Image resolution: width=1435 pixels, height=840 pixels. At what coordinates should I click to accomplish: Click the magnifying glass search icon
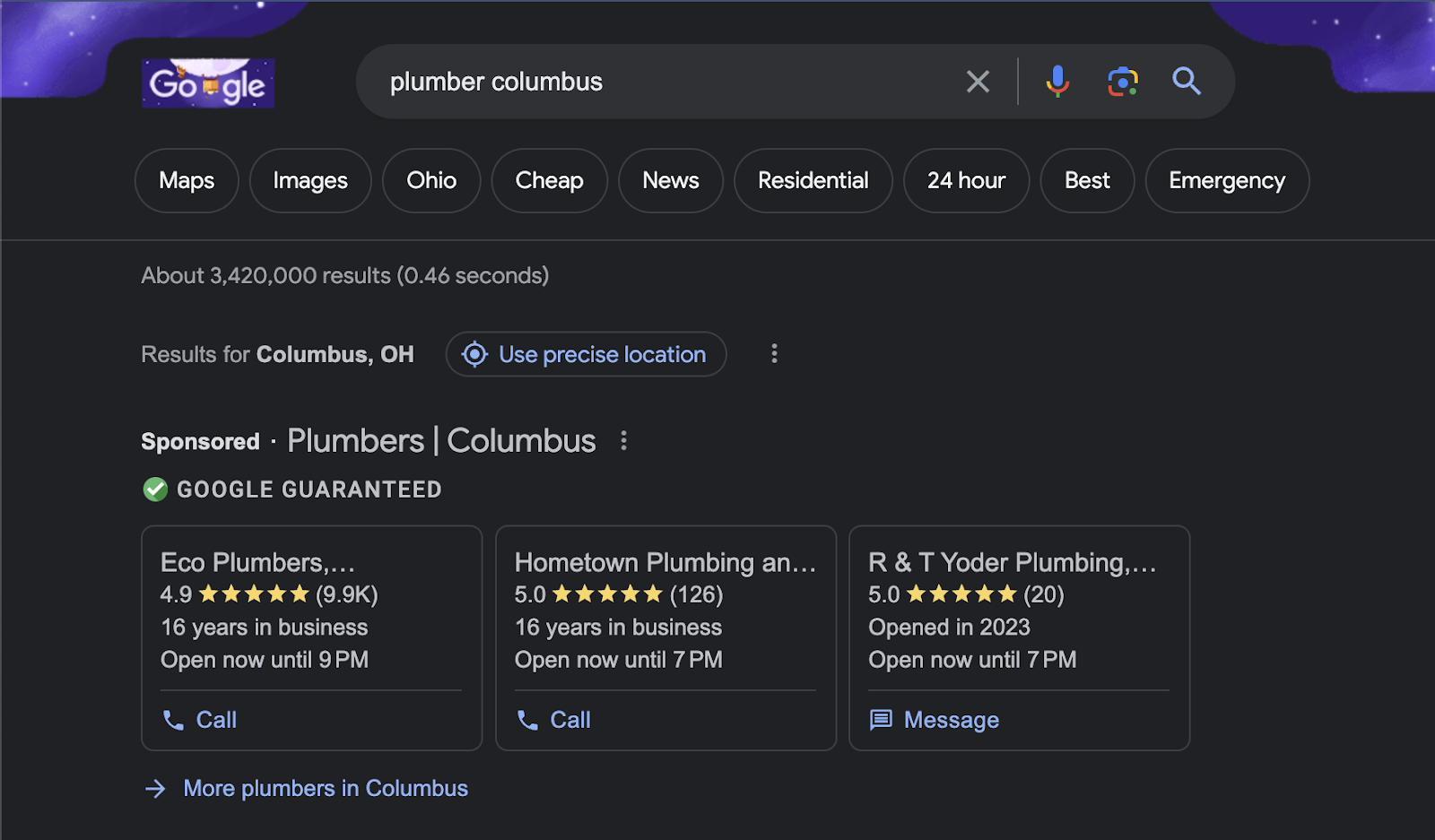point(1187,82)
